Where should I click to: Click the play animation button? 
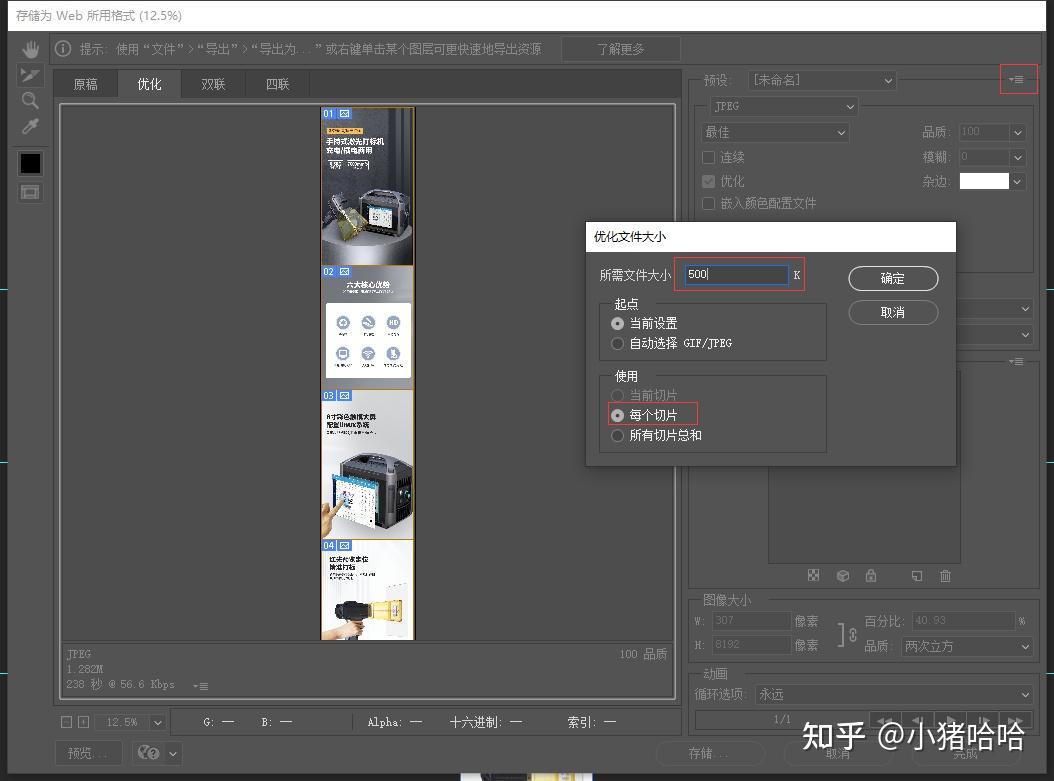tap(950, 721)
